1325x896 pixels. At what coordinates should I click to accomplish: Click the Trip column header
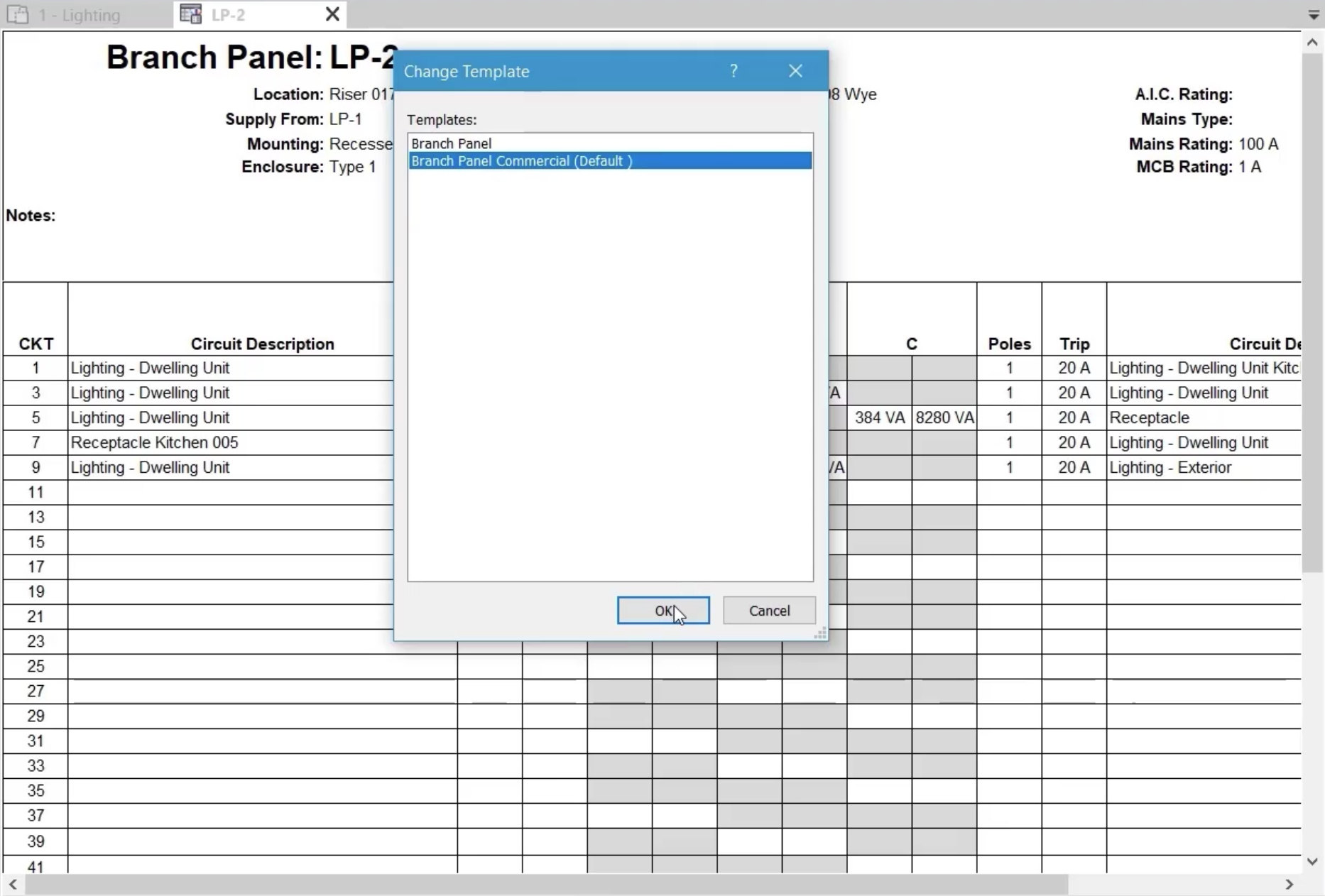tap(1074, 344)
